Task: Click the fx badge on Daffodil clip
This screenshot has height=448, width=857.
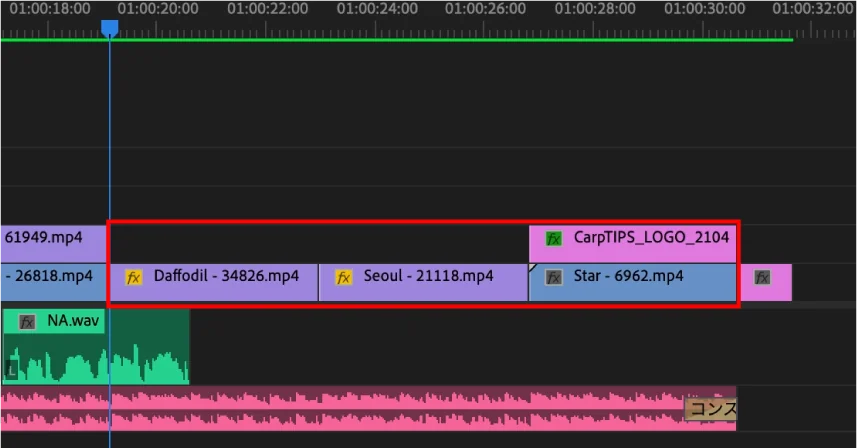Action: click(x=133, y=278)
